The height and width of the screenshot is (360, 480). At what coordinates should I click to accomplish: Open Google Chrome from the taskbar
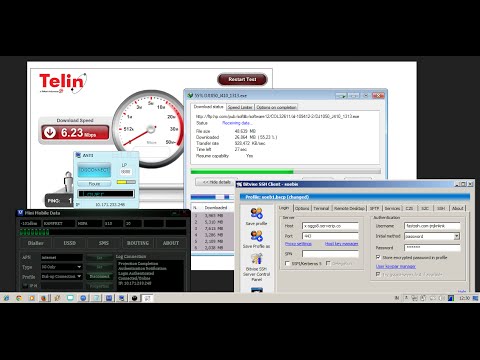coord(19,298)
